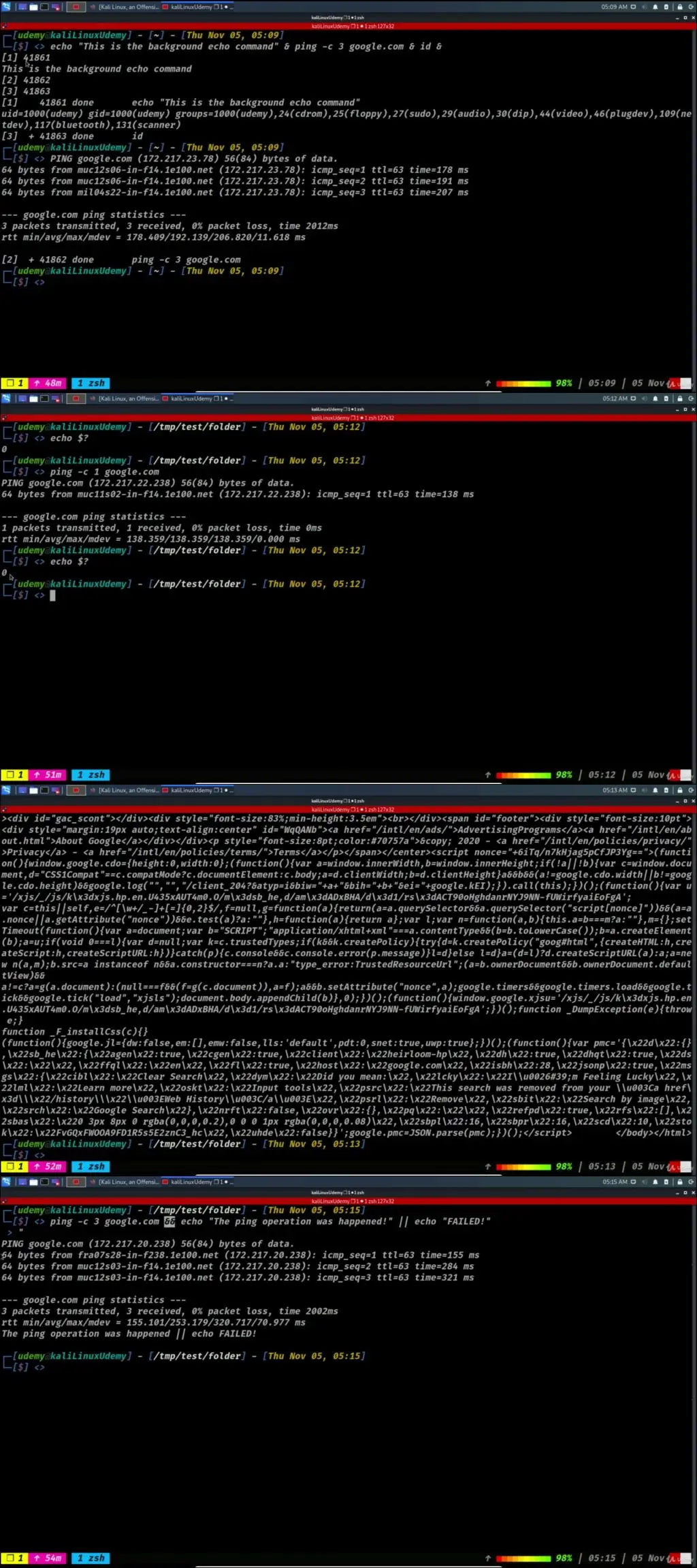
Task: Select the '1 zsh' tmux window beside 51m
Action: click(91, 775)
